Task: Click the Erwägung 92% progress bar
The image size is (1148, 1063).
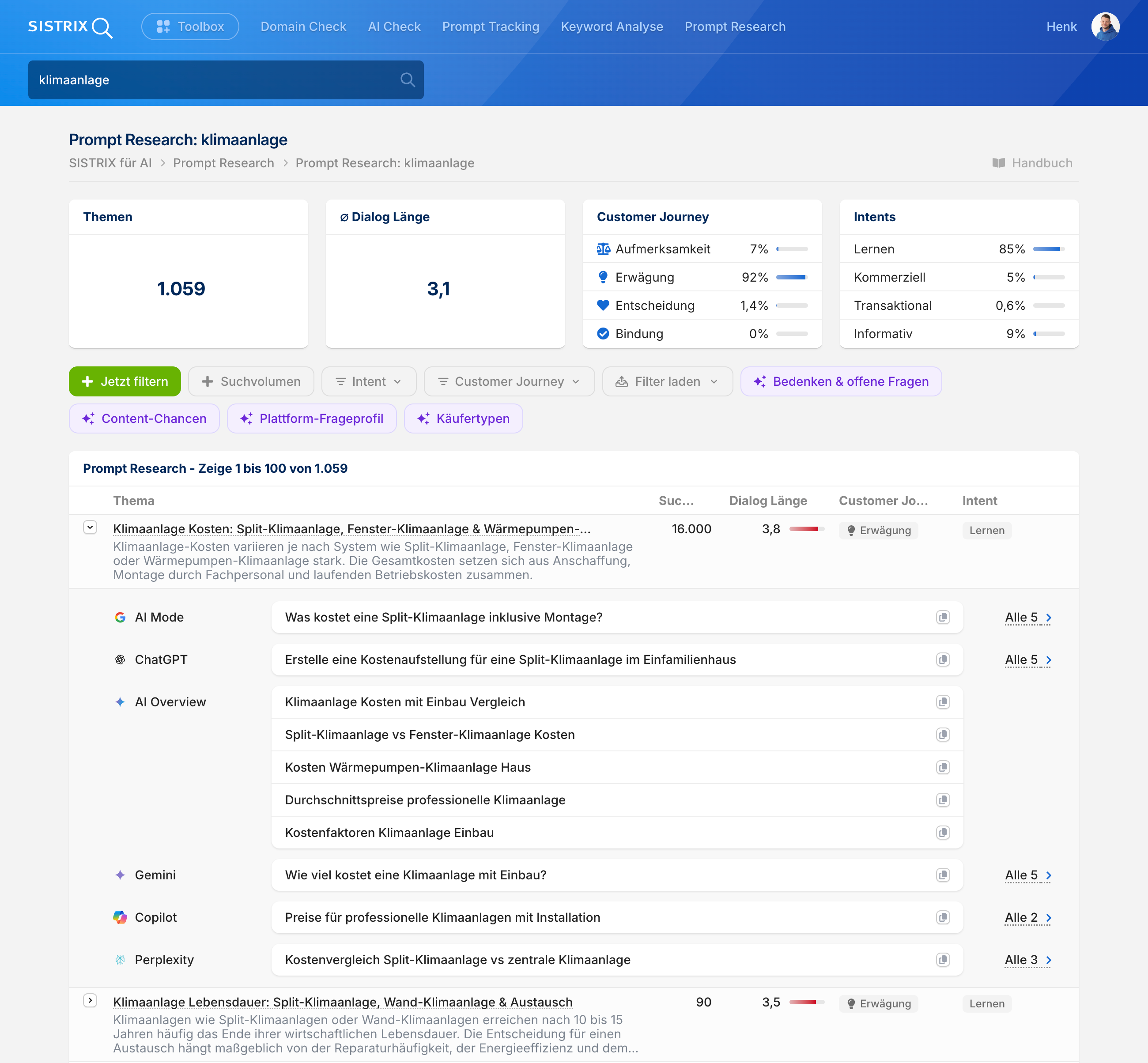Action: coord(792,277)
